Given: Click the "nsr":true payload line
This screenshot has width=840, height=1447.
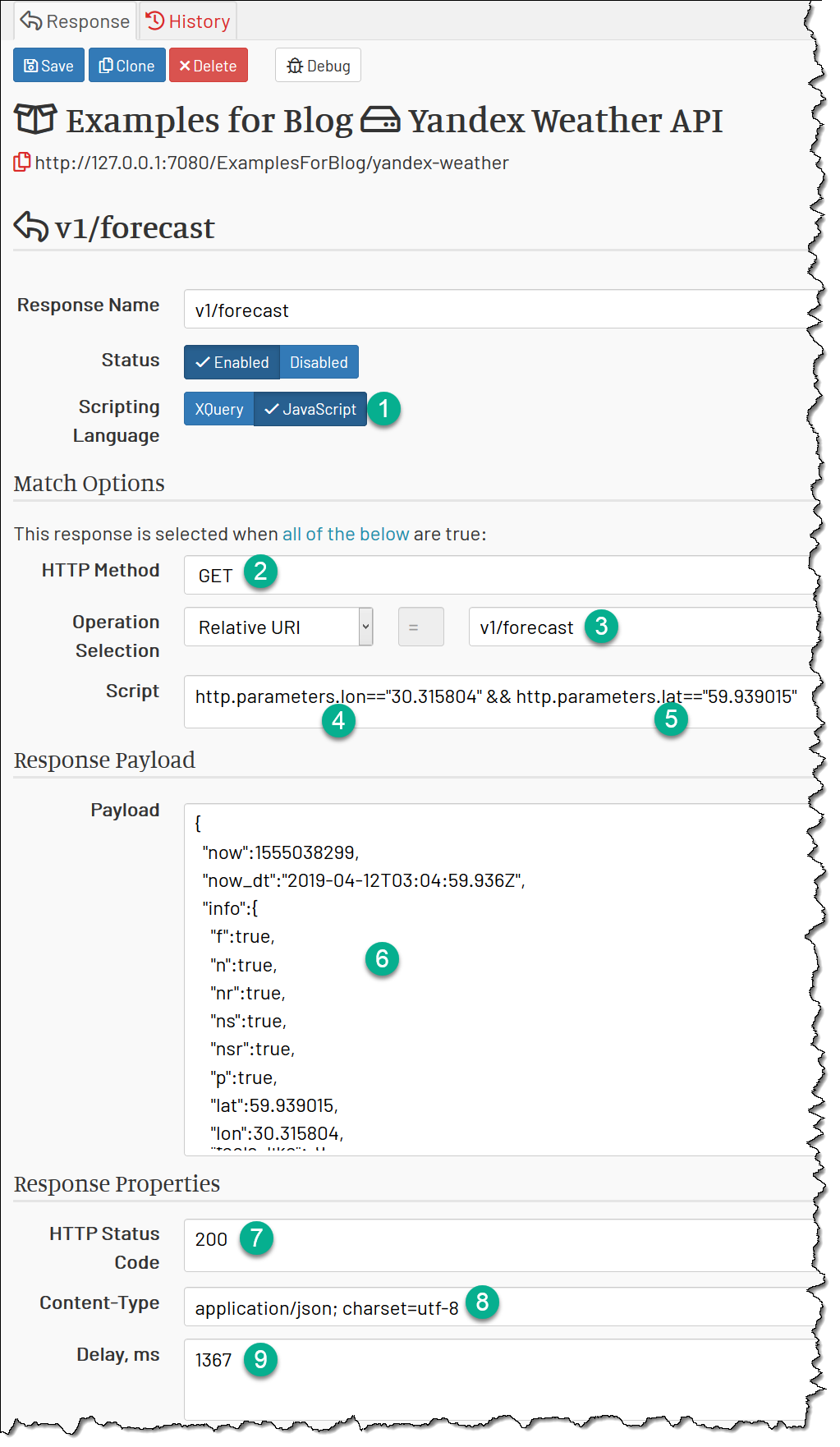Looking at the screenshot, I should click(x=253, y=1049).
